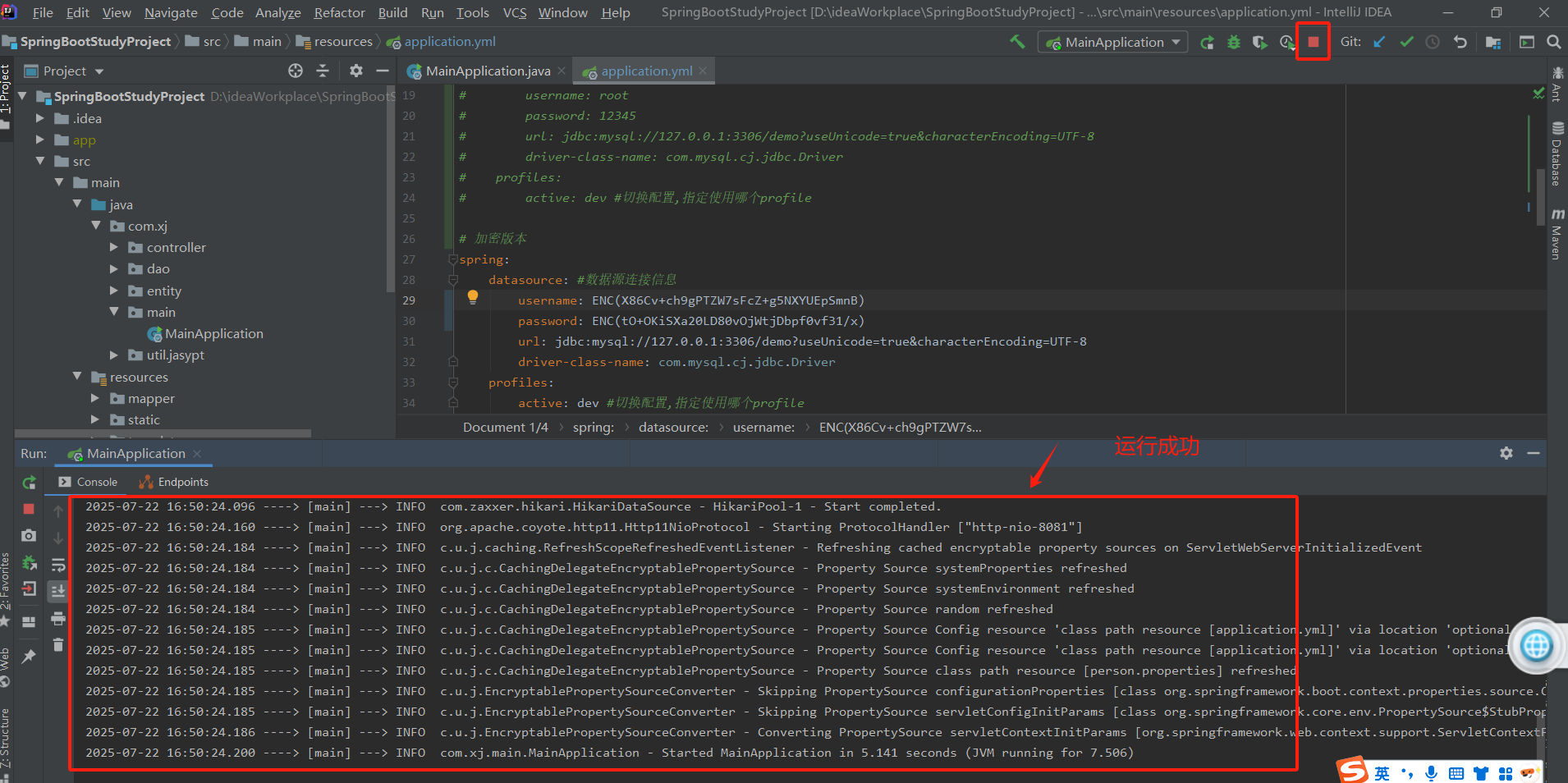Open the VCS menu
The image size is (1568, 783).
click(x=514, y=12)
